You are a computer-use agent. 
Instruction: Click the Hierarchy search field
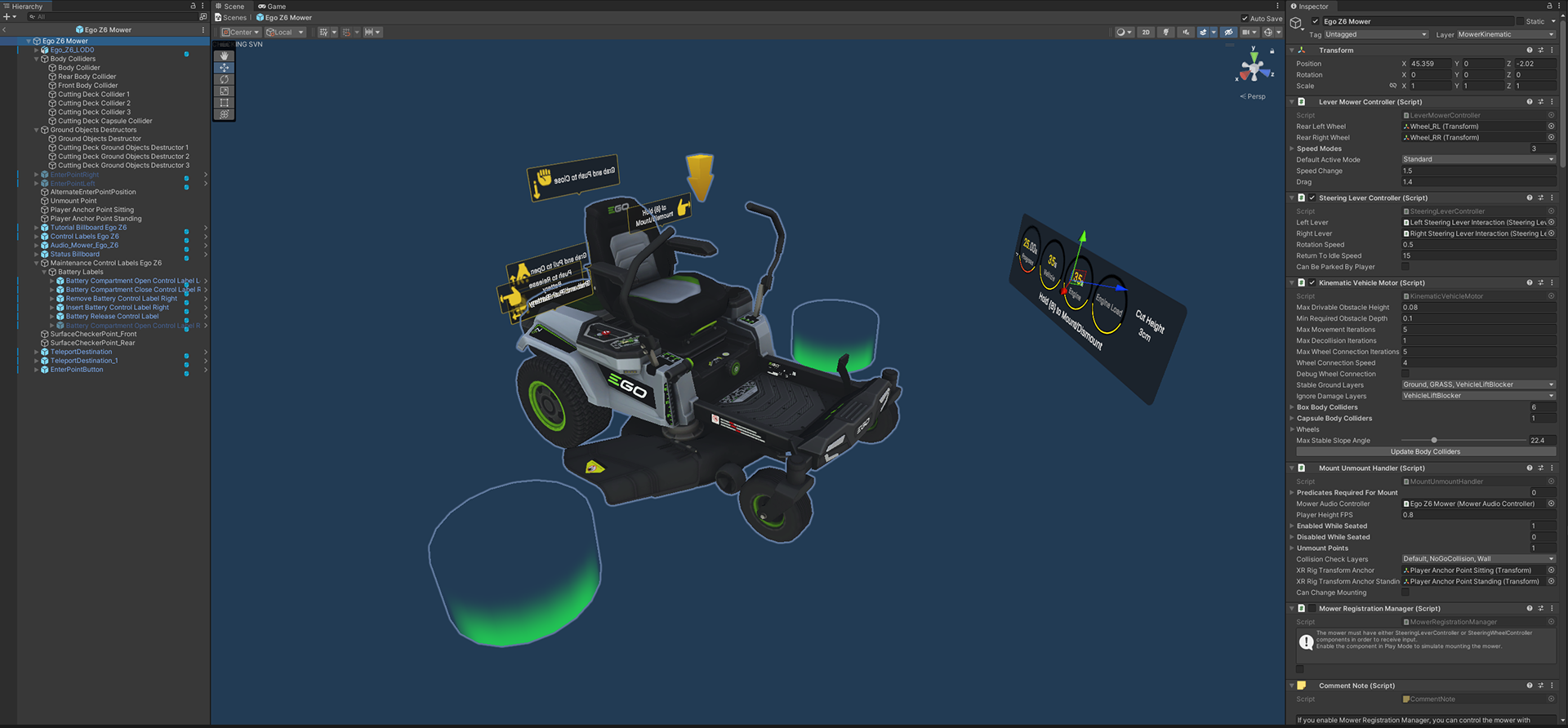click(114, 16)
